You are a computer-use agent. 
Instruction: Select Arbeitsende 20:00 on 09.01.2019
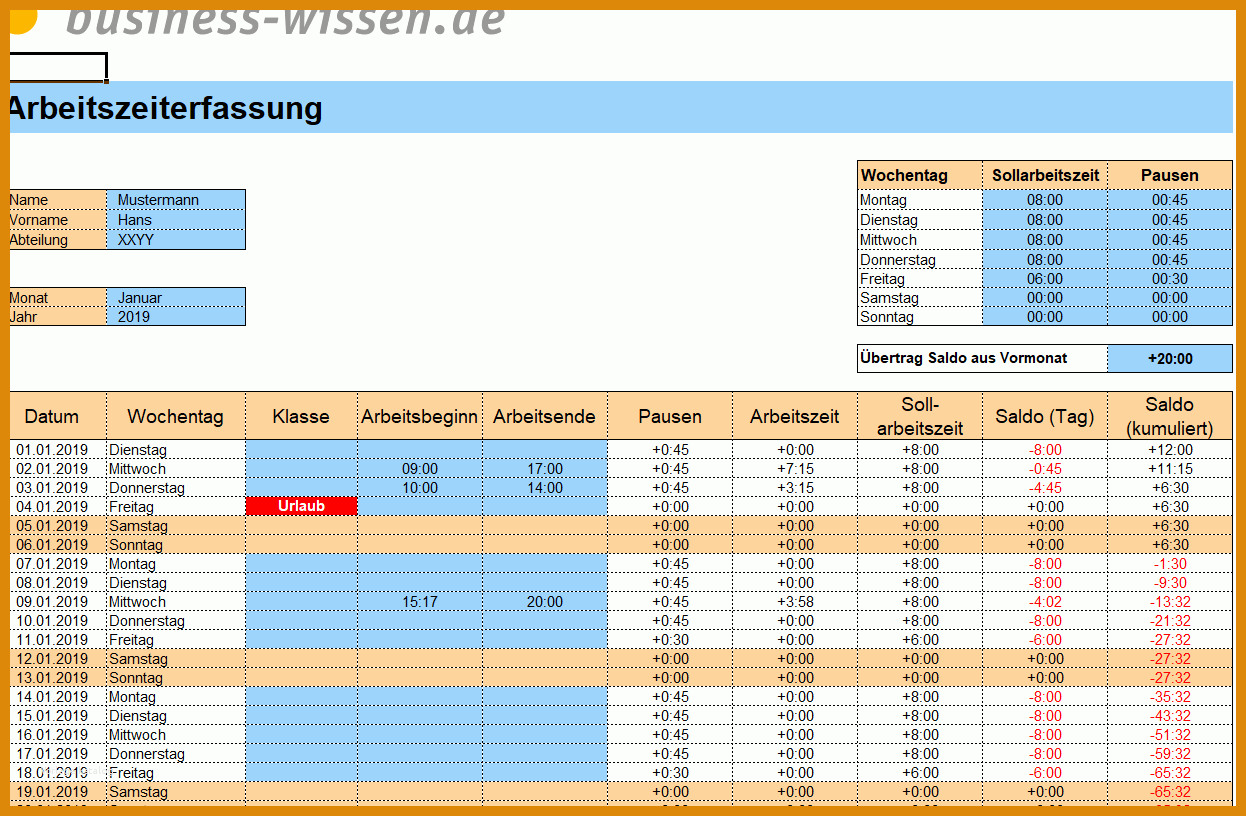(545, 602)
